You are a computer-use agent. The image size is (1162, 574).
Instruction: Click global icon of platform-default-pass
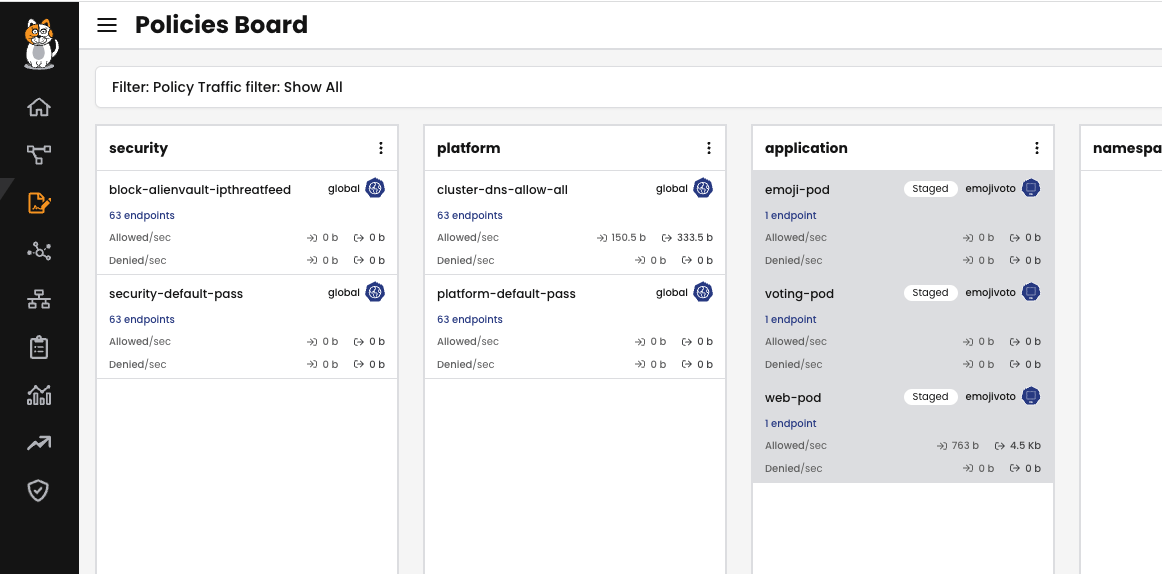pos(703,292)
